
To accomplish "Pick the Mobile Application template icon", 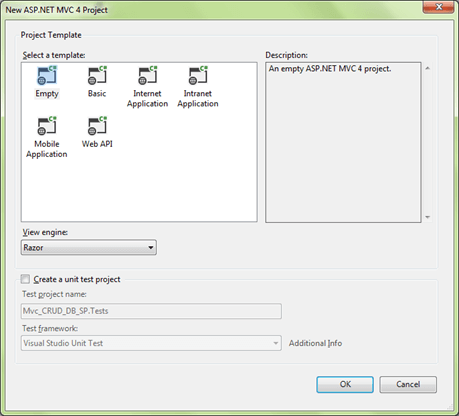I will coord(47,125).
